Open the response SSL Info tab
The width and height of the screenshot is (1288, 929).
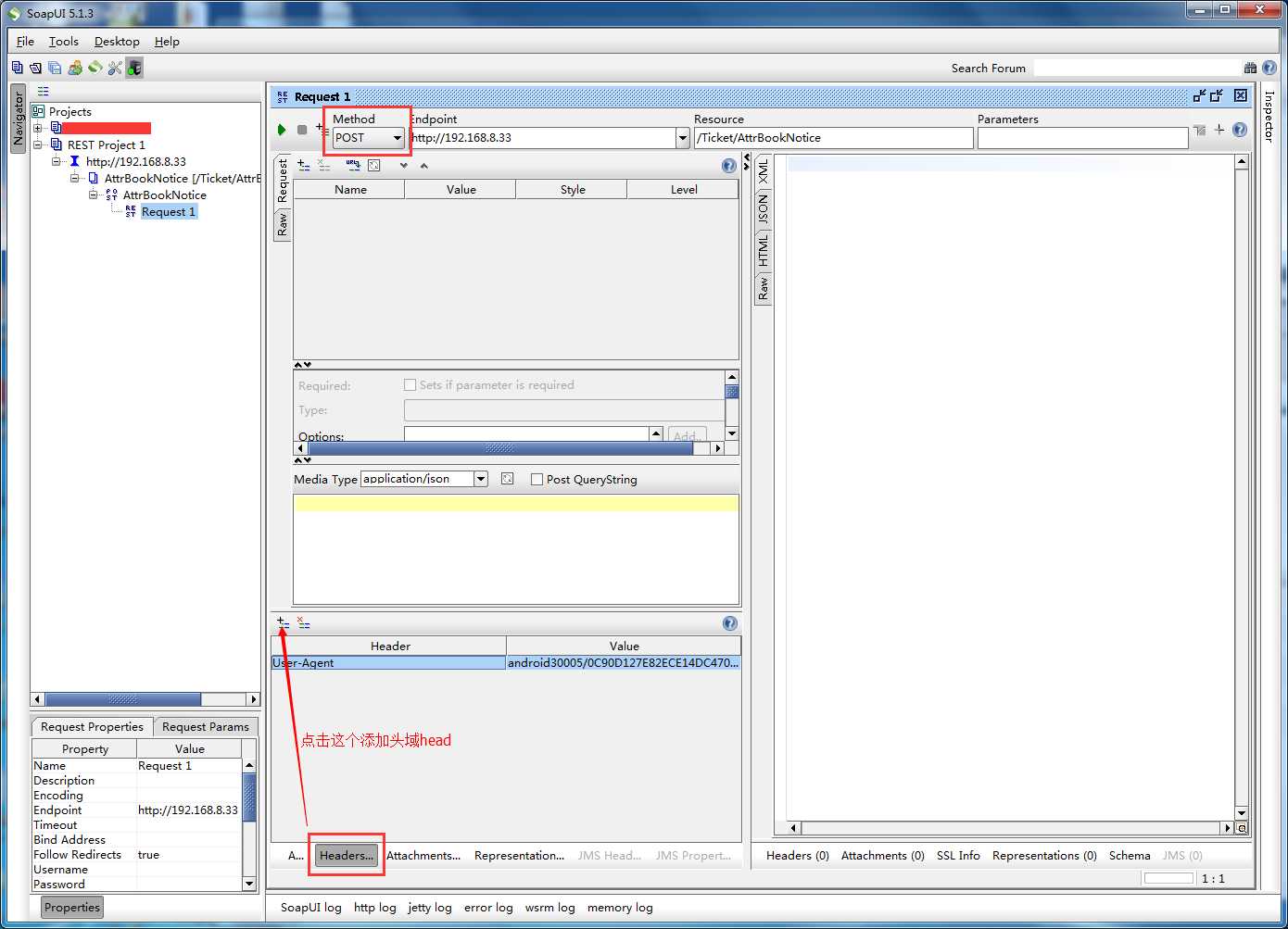coord(958,855)
